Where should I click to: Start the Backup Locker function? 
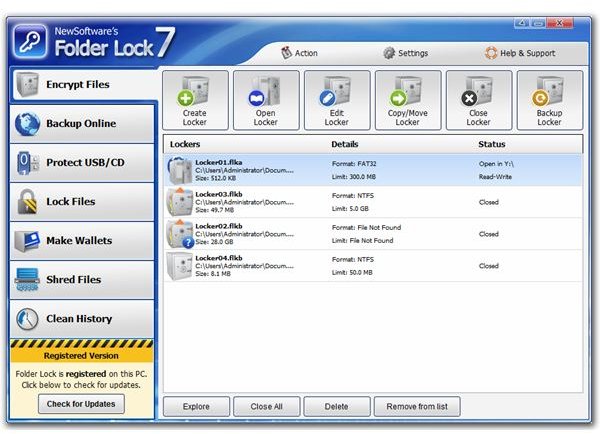(550, 100)
